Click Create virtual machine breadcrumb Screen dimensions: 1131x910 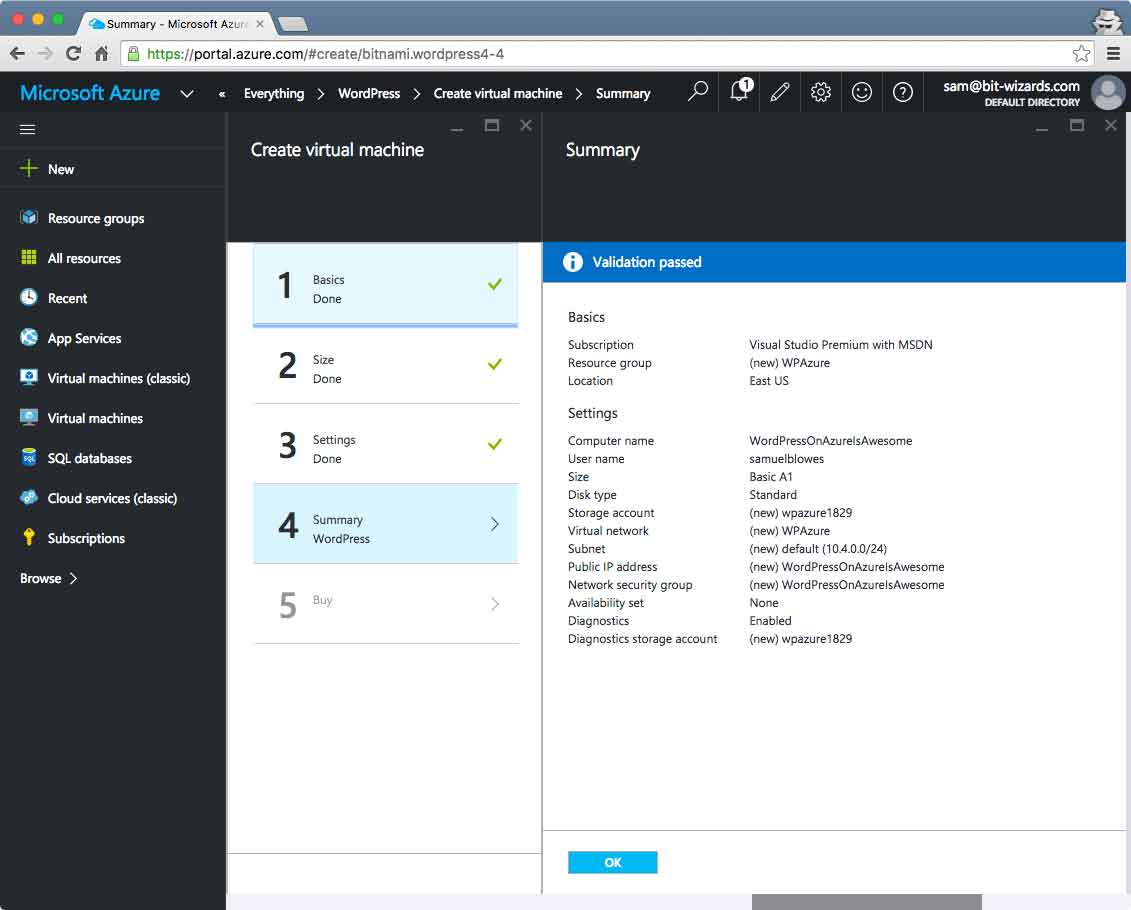click(x=498, y=94)
